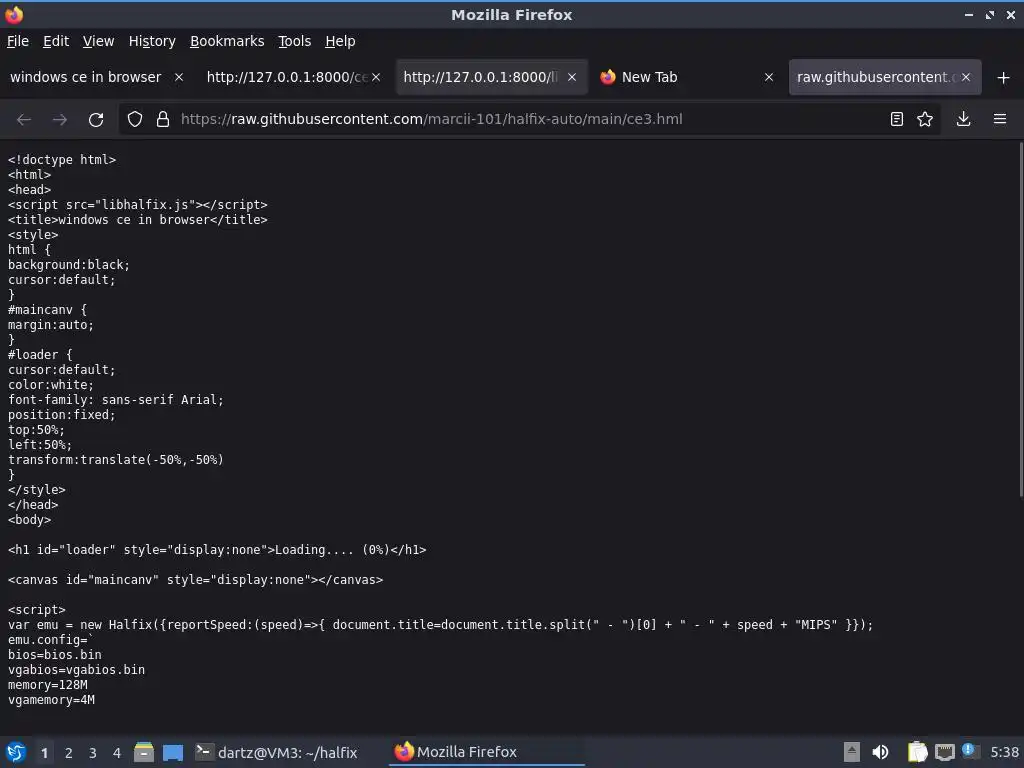Image resolution: width=1024 pixels, height=768 pixels.
Task: Click the title line 'windows ce in browser'
Action: pos(138,220)
